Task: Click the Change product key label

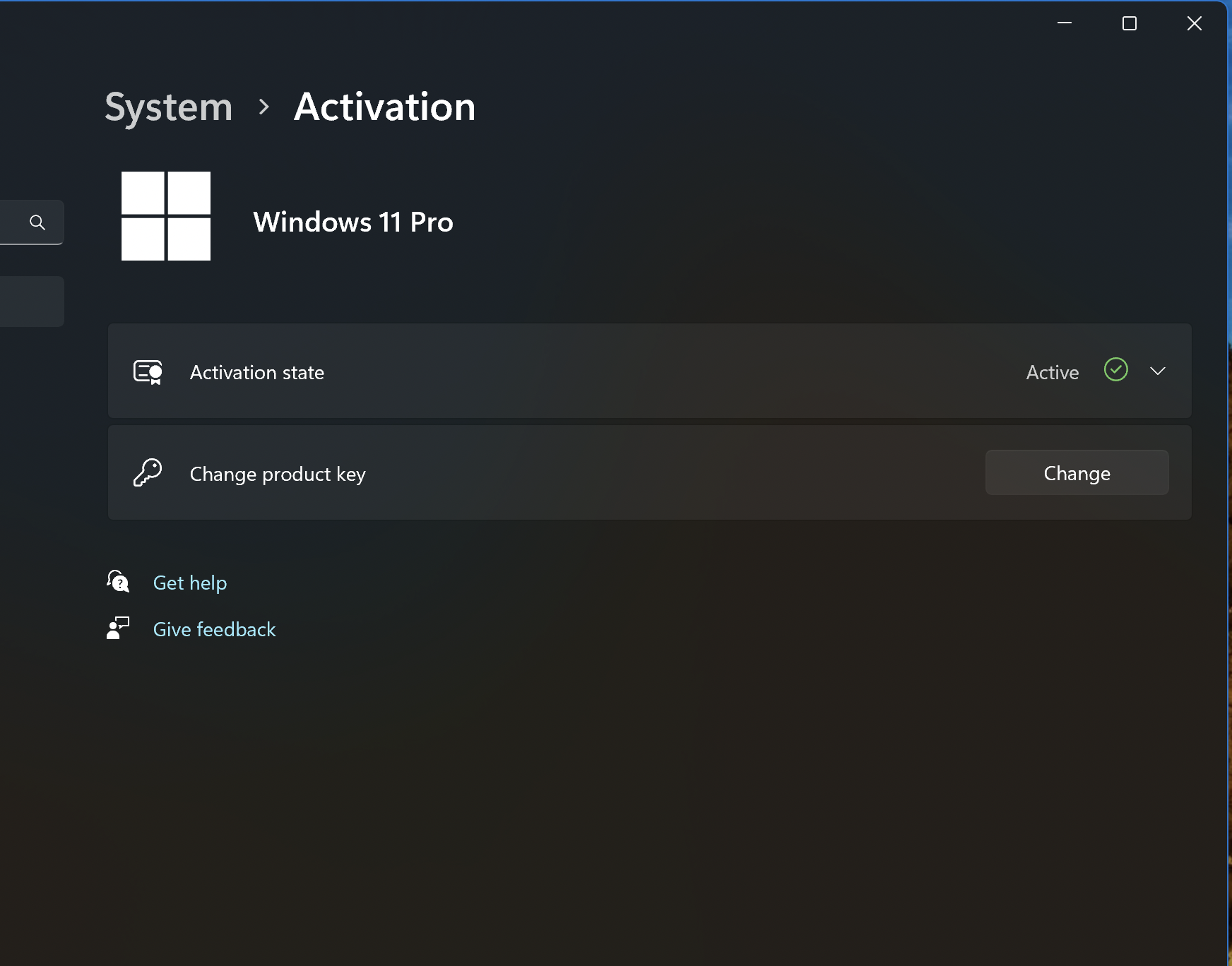Action: [278, 474]
